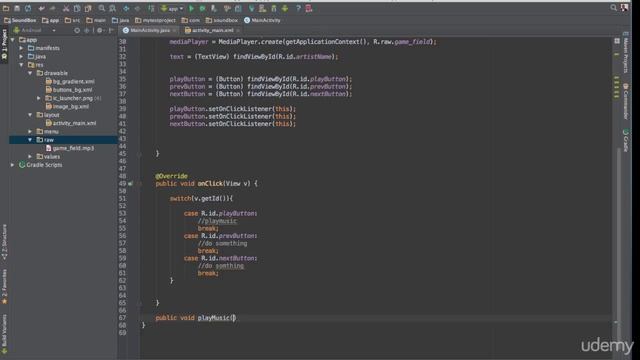The image size is (640, 360).
Task: Close the MainActivity.java tab
Action: (x=175, y=30)
